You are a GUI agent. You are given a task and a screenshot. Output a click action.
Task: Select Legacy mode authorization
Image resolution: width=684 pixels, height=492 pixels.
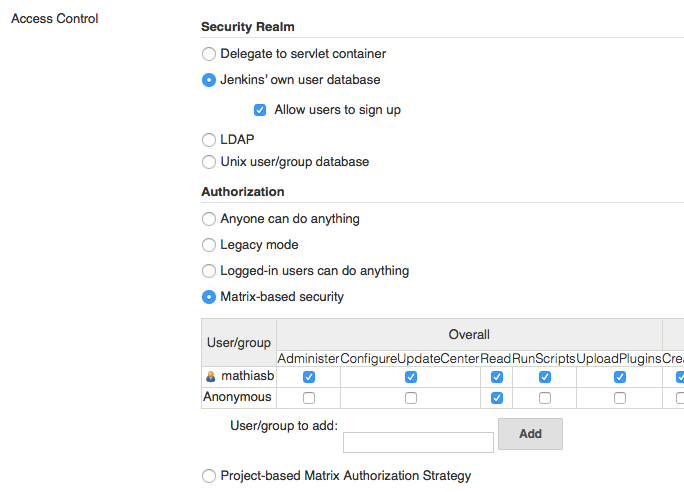[209, 245]
